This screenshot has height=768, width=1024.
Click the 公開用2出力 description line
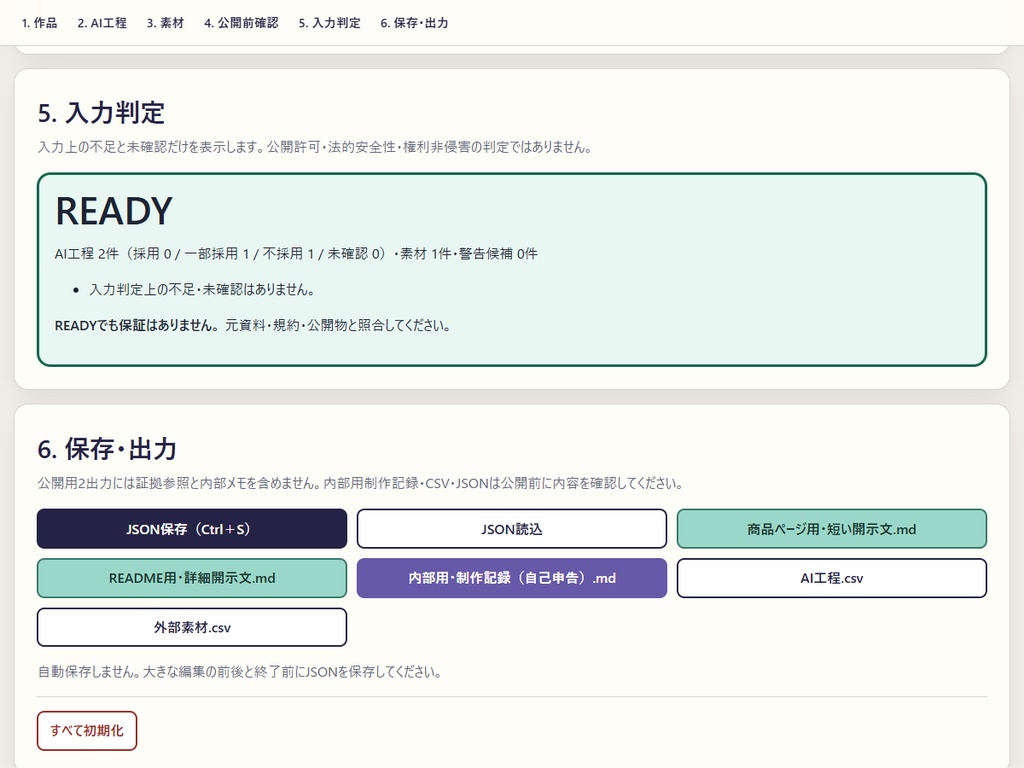coord(360,483)
